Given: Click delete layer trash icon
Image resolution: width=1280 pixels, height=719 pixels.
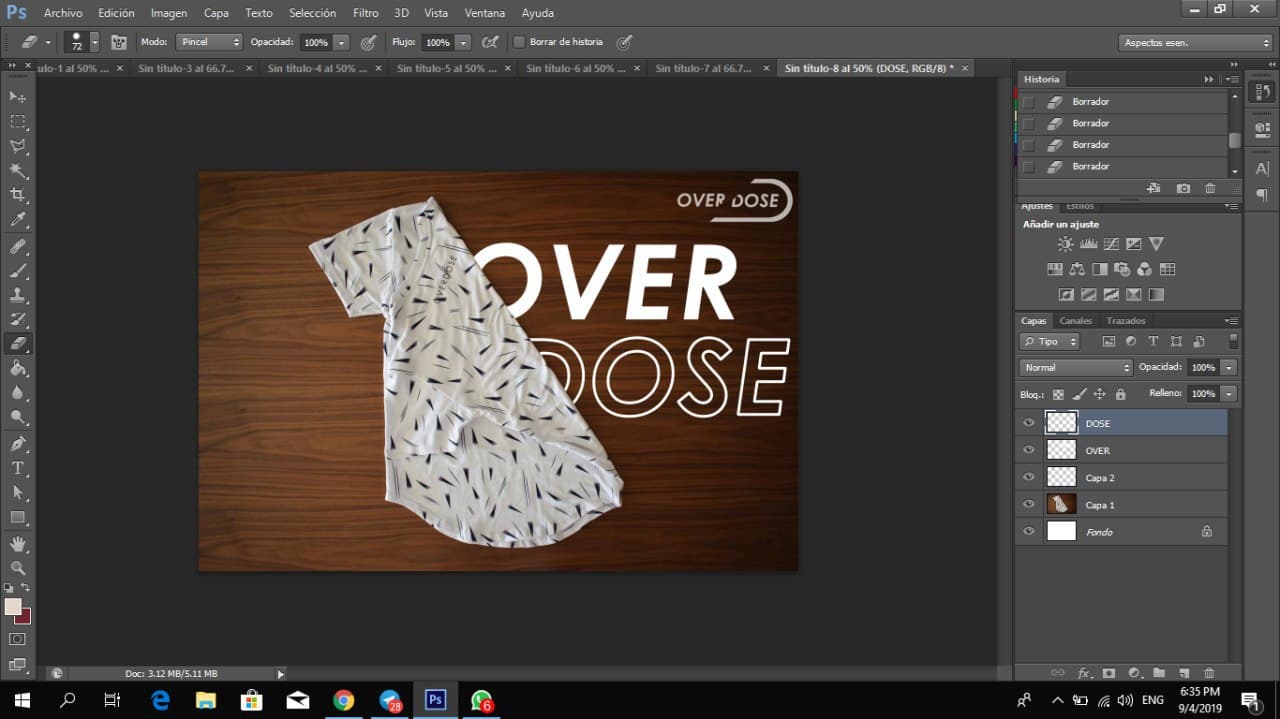Looking at the screenshot, I should (x=1208, y=673).
